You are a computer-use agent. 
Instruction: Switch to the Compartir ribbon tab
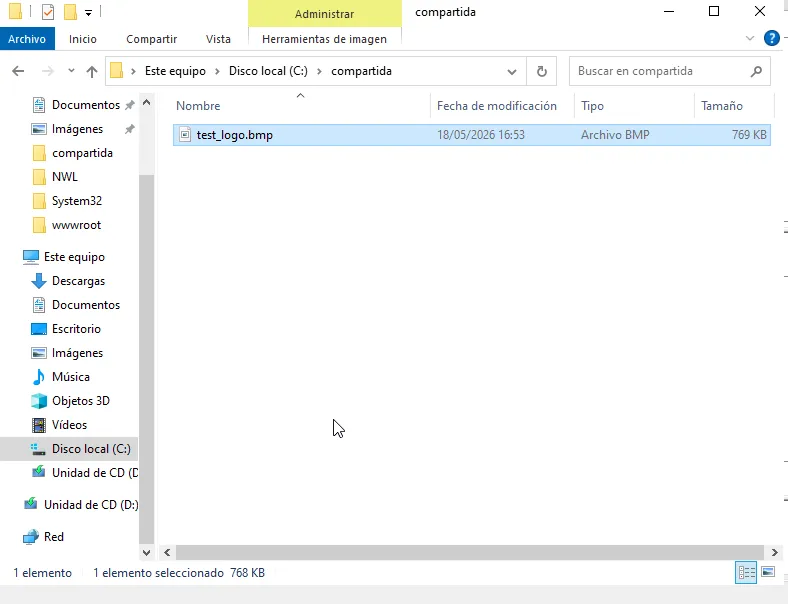click(151, 39)
